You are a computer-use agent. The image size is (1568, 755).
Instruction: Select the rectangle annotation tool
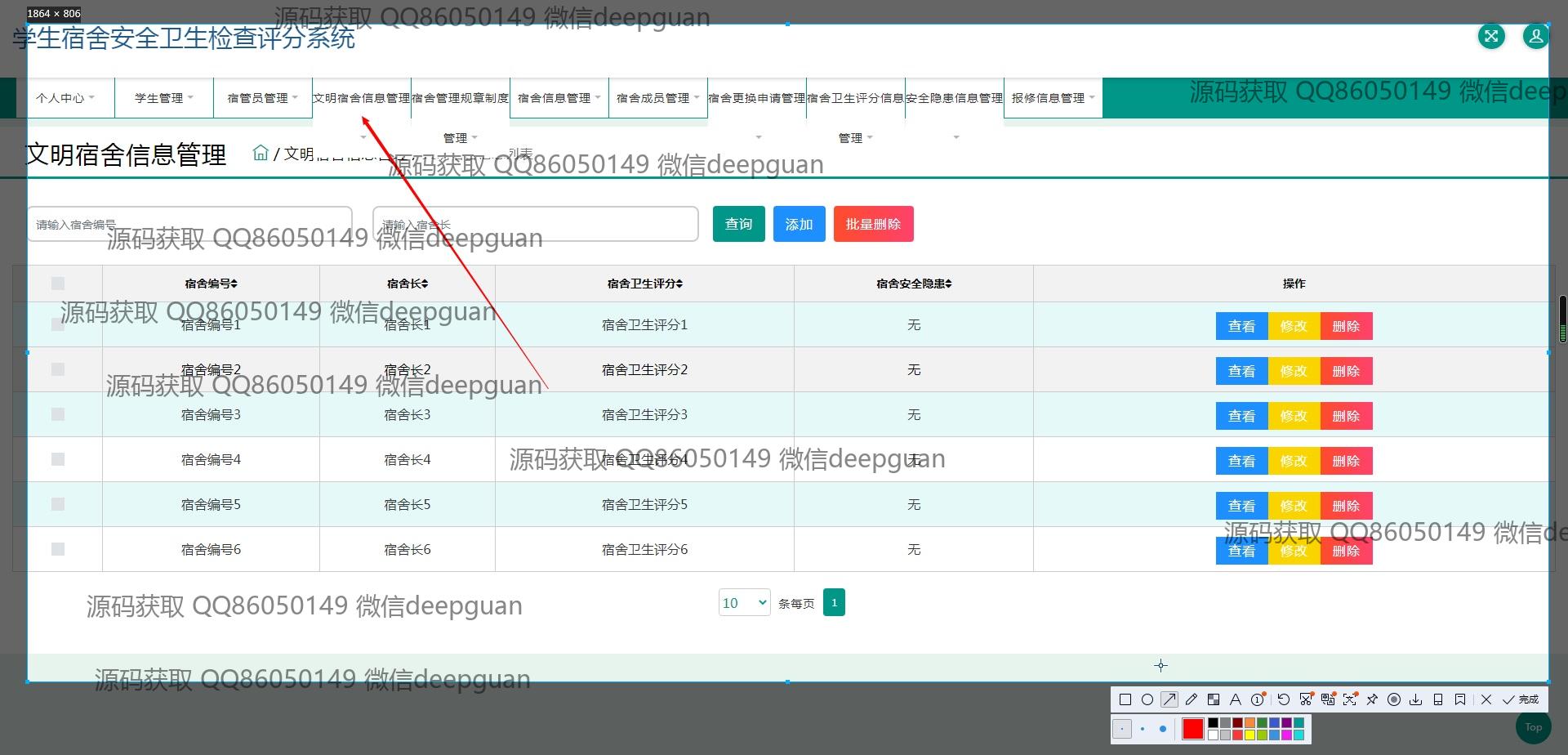click(x=1125, y=699)
